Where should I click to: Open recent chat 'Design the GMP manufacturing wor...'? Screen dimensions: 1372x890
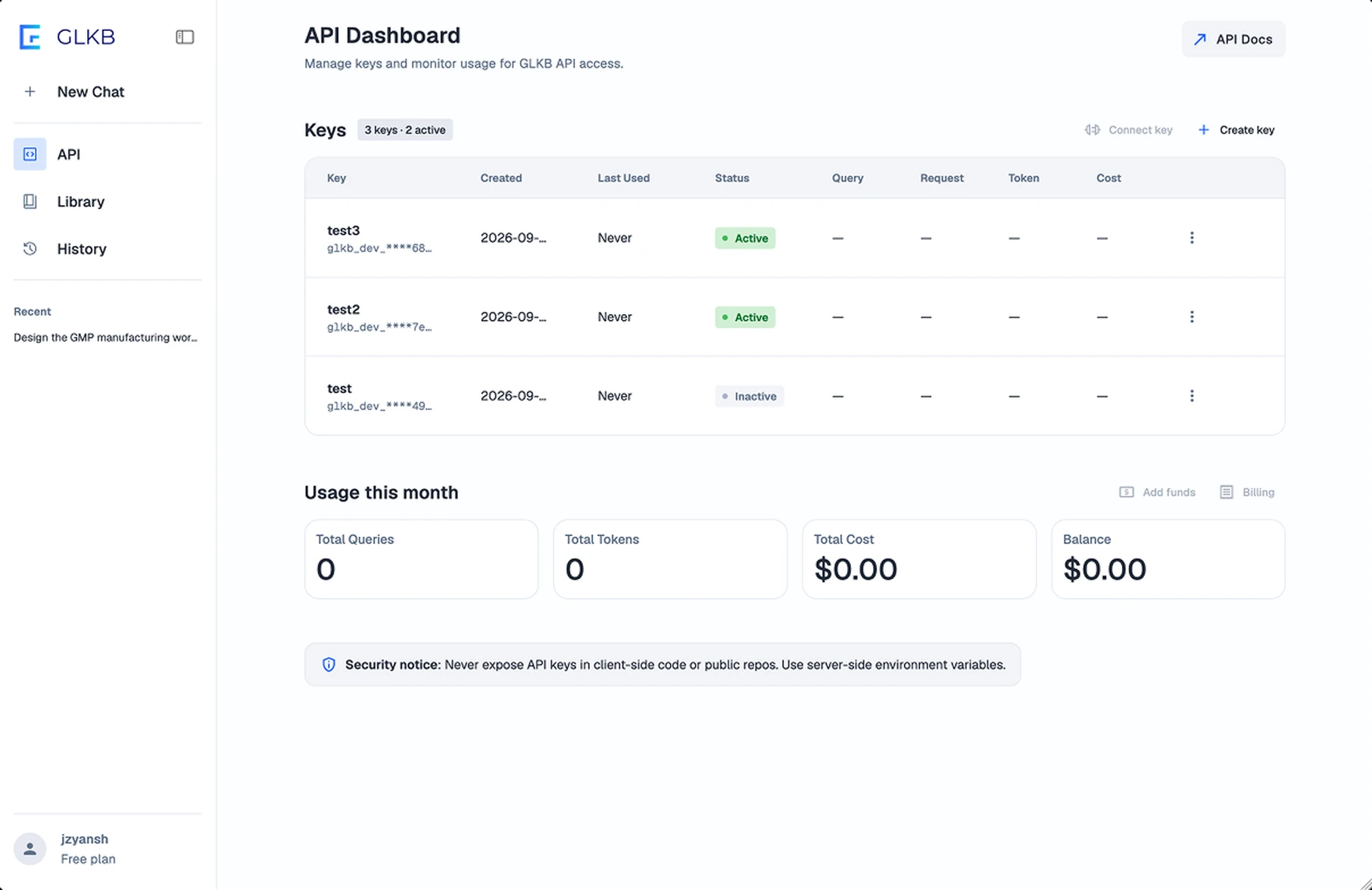point(105,338)
